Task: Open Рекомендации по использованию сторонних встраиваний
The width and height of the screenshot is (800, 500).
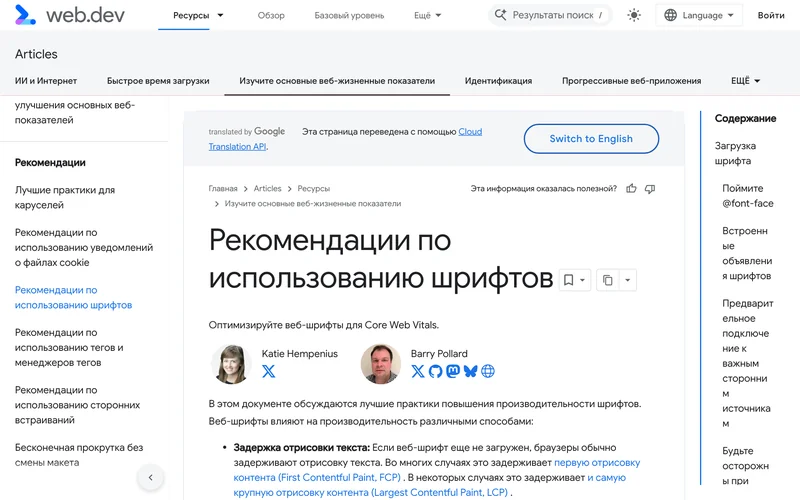Action: coord(77,405)
